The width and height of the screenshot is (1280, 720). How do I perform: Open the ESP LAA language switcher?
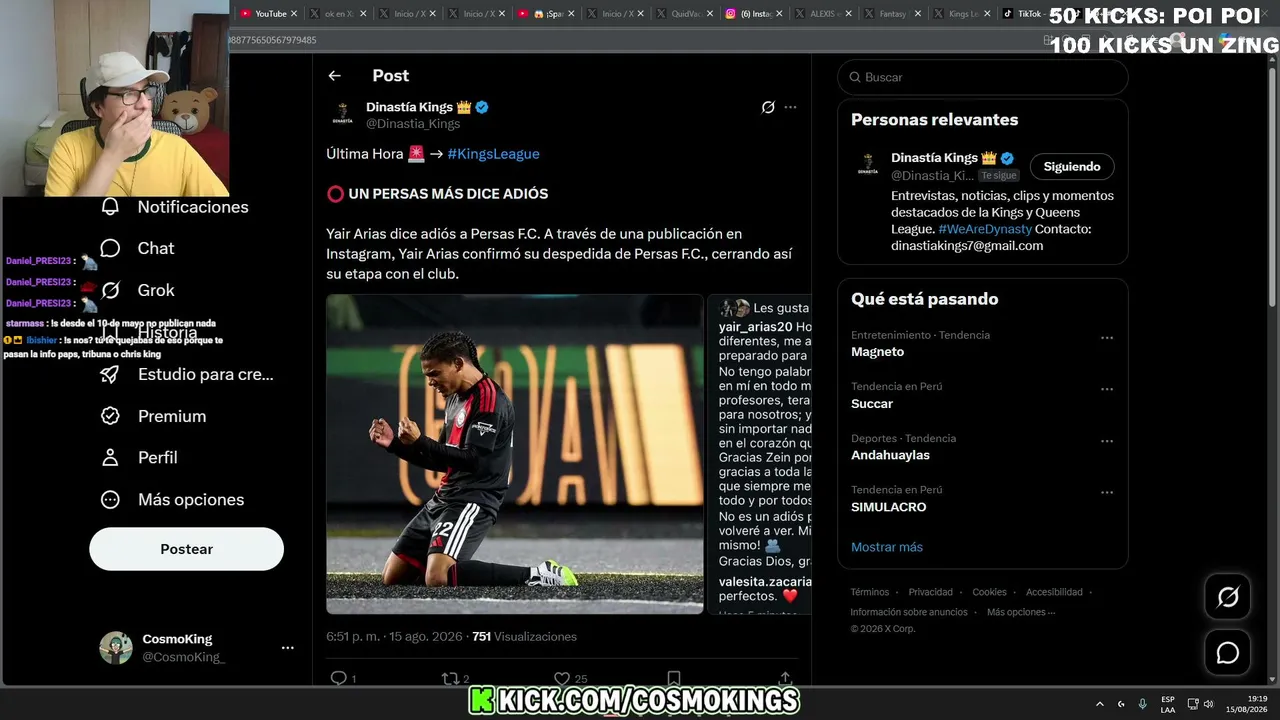(x=1168, y=704)
